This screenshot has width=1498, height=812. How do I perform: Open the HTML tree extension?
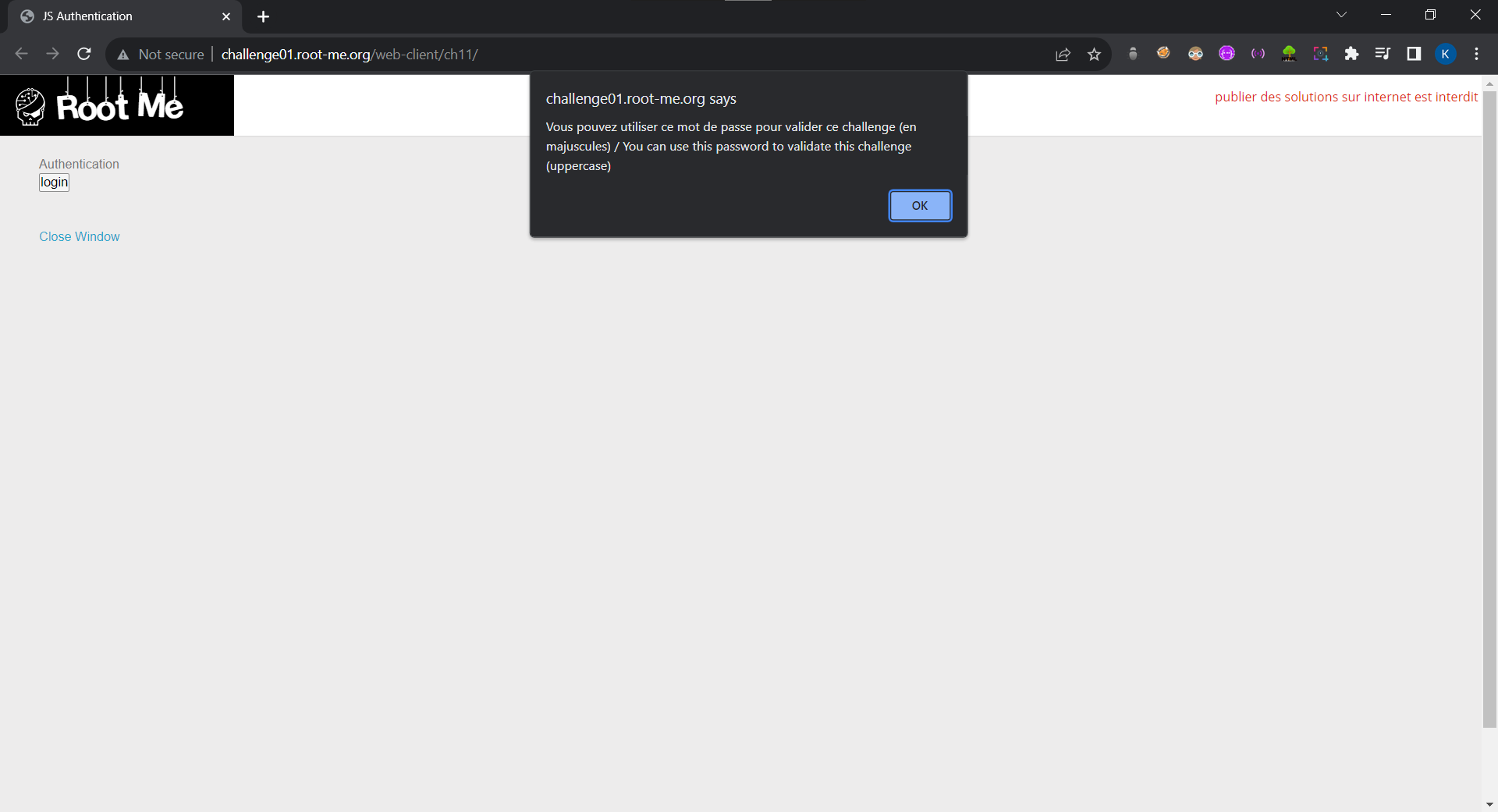pyautogui.click(x=1289, y=54)
